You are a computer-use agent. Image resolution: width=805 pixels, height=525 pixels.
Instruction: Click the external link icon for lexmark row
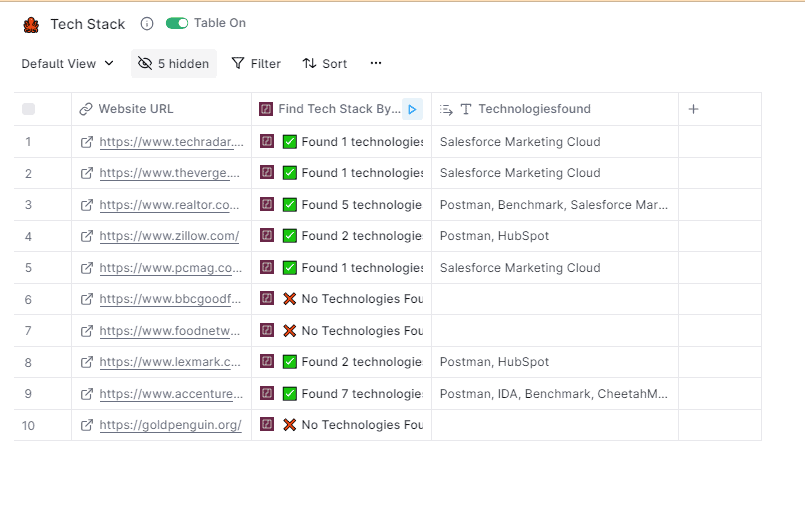[87, 362]
